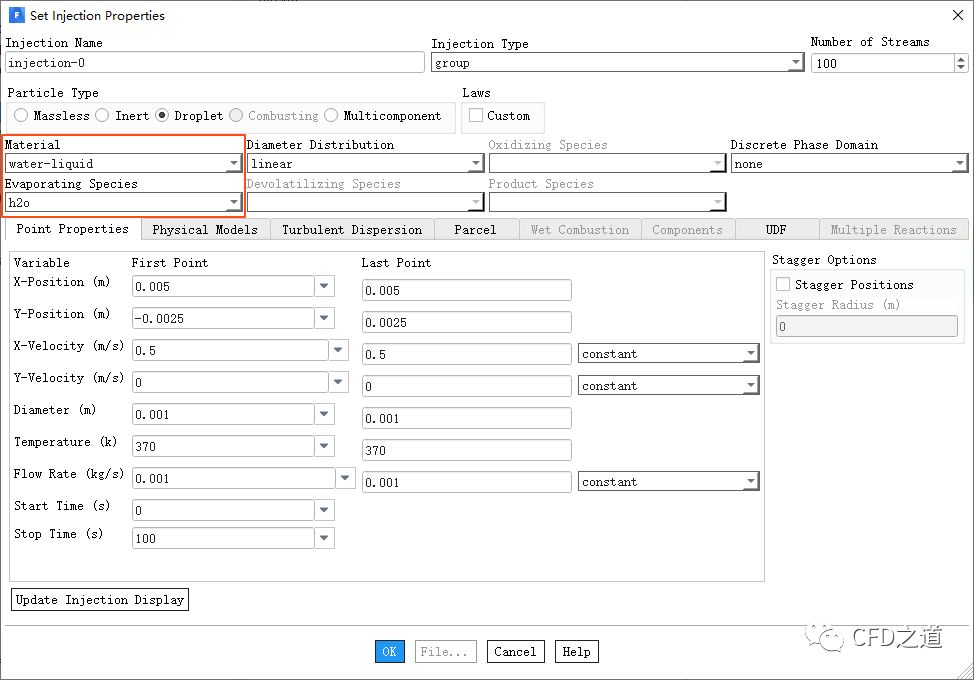This screenshot has width=974, height=680.
Task: Expand Flow Rate first point dropdown arrow
Action: click(x=345, y=478)
